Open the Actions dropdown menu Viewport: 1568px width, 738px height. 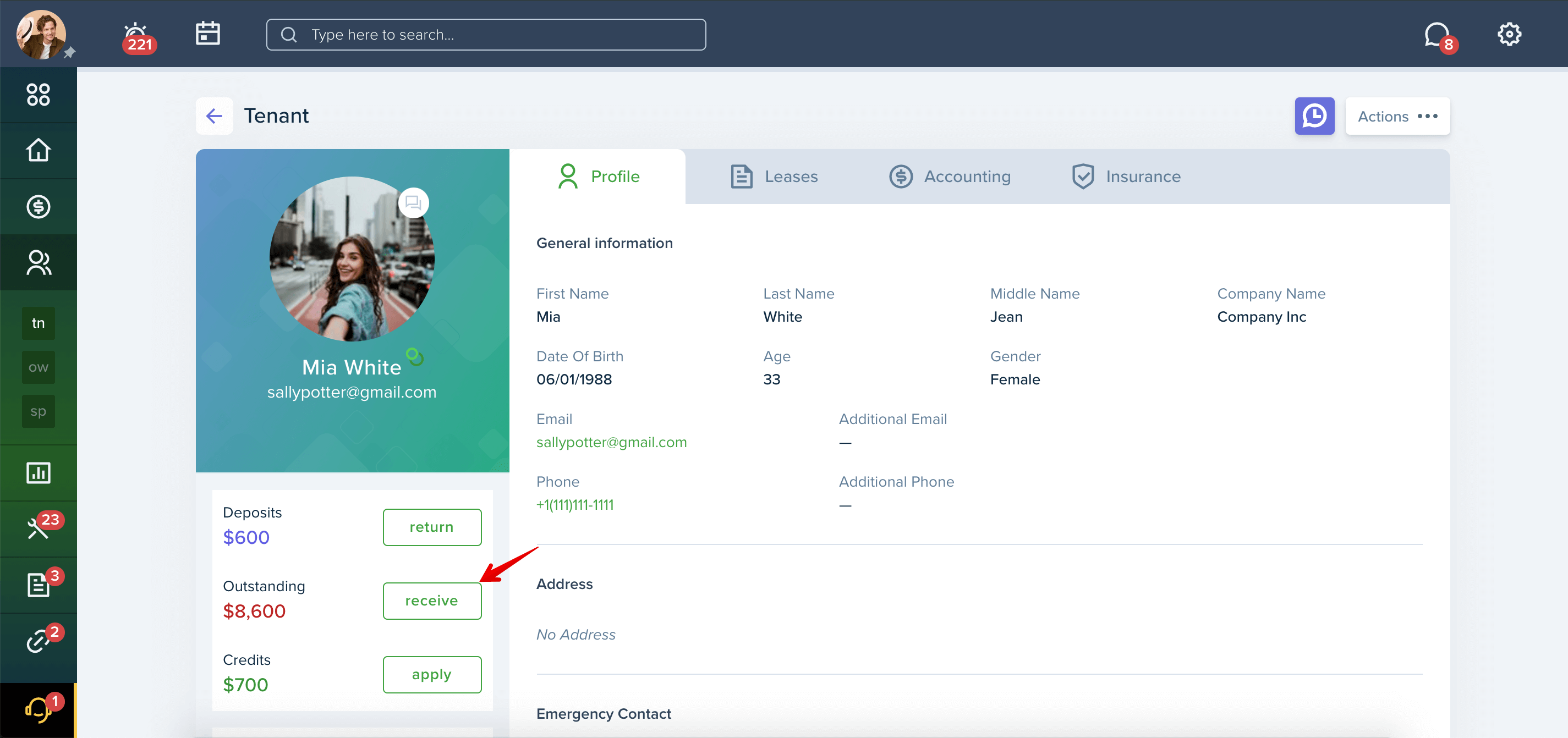[x=1397, y=115]
